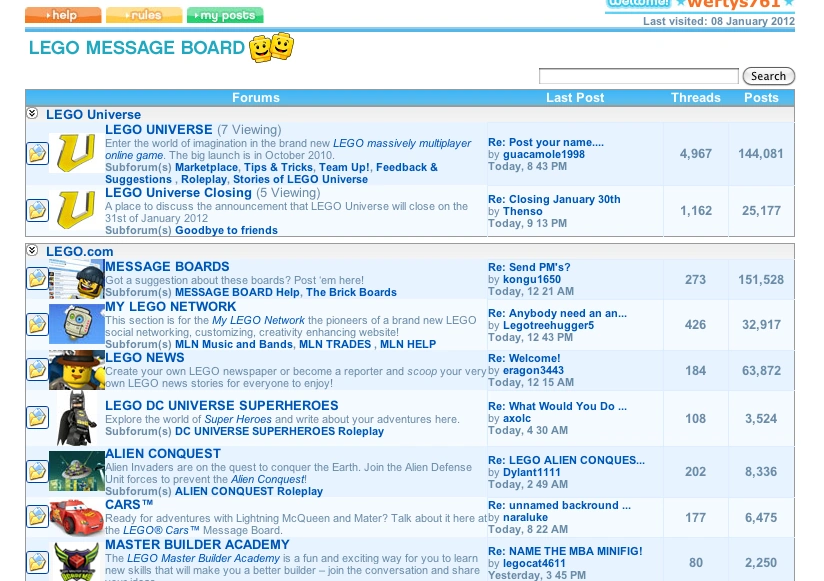Screen dimensions: 824x581
Task: Click the Message Boards folder icon
Action: pos(37,278)
